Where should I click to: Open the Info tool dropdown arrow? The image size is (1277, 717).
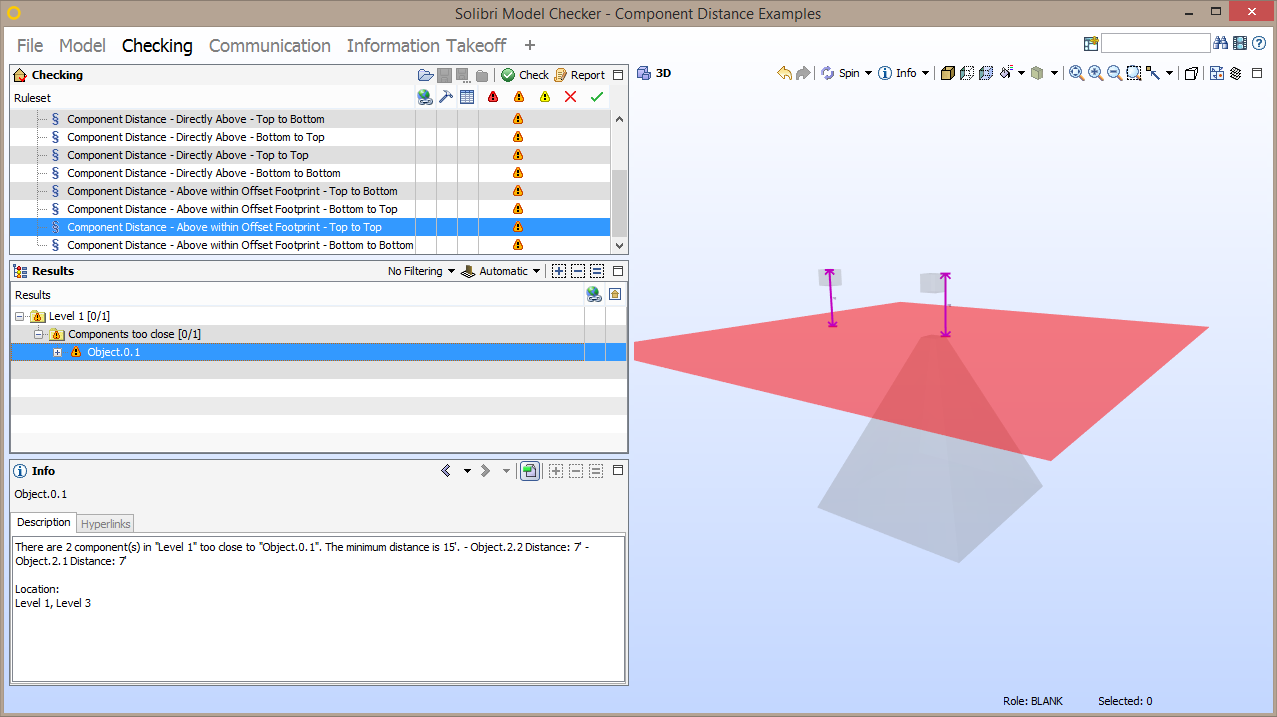tap(925, 73)
